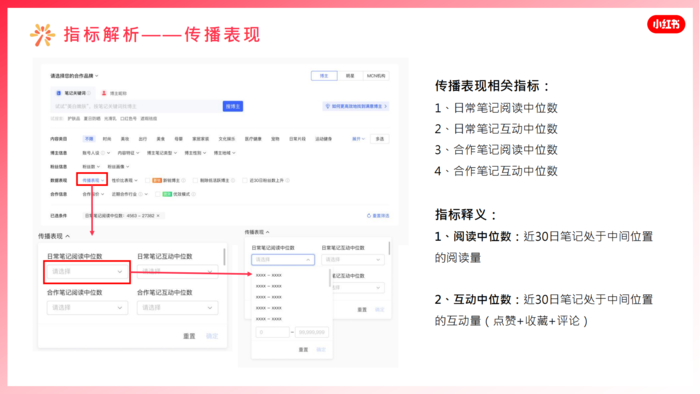This screenshot has width=700, height=394.
Task: Expand the 账号人设 filter dropdown
Action: (x=96, y=153)
